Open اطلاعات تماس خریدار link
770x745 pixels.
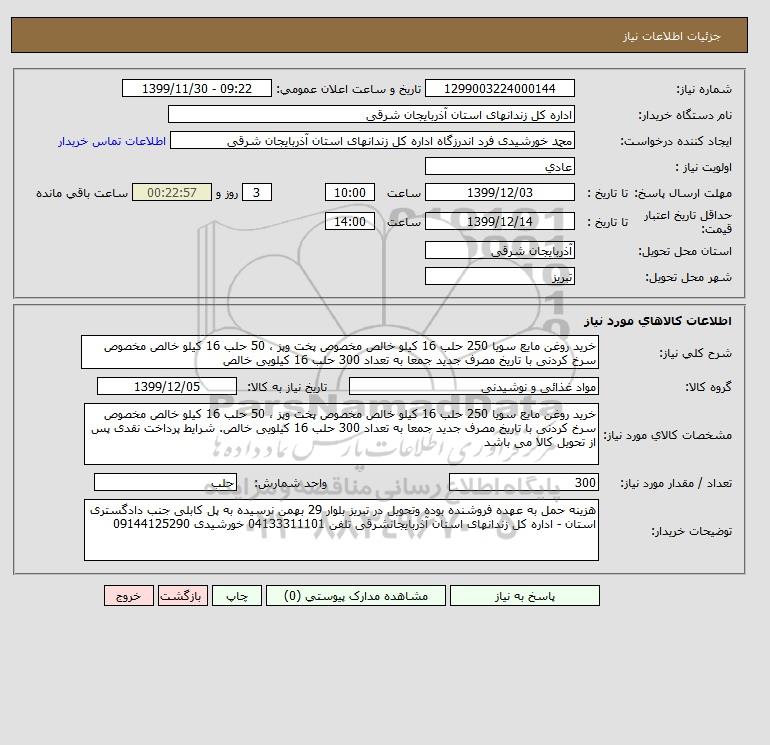coord(112,141)
